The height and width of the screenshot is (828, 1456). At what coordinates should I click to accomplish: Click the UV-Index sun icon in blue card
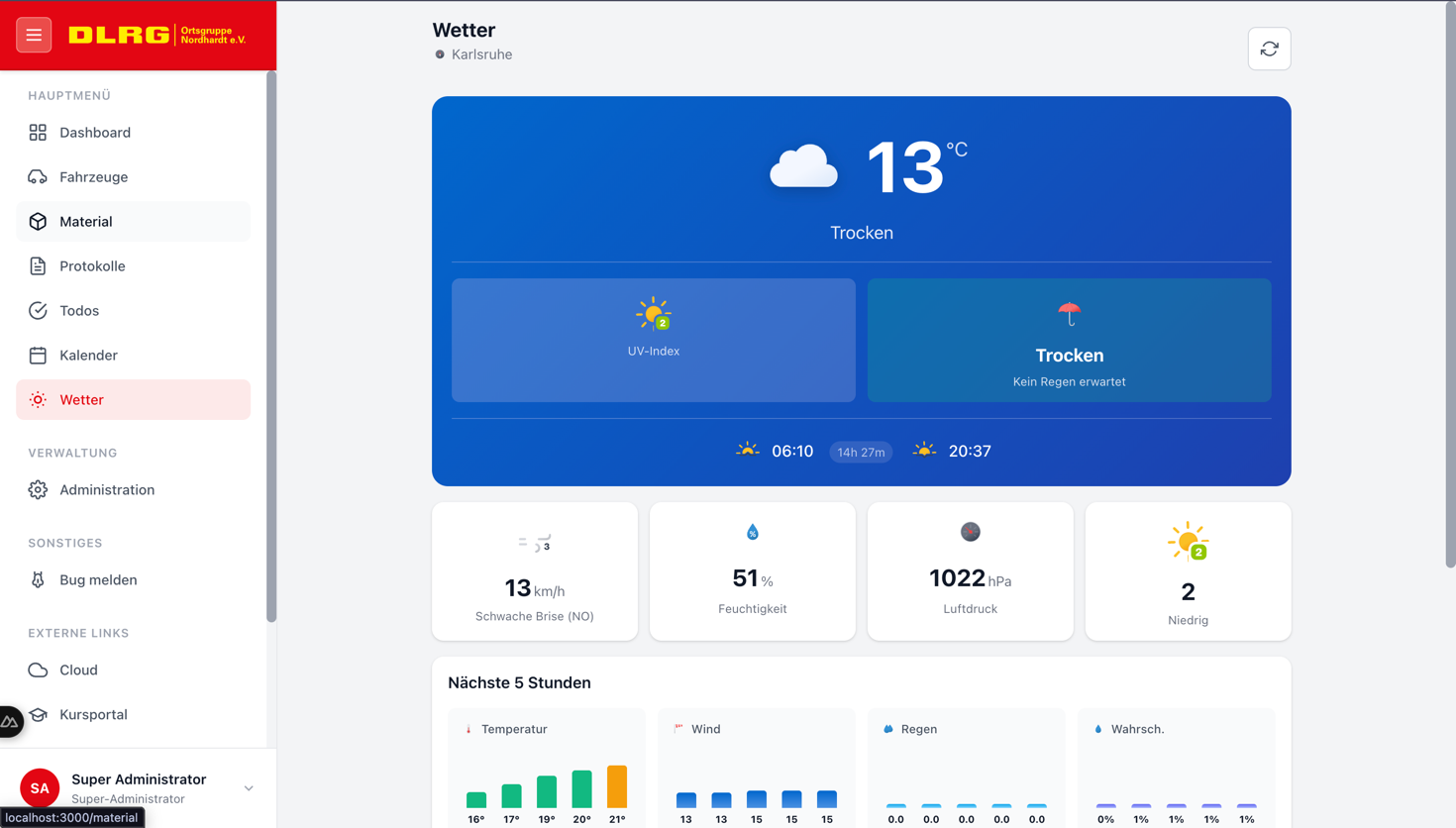pyautogui.click(x=654, y=314)
